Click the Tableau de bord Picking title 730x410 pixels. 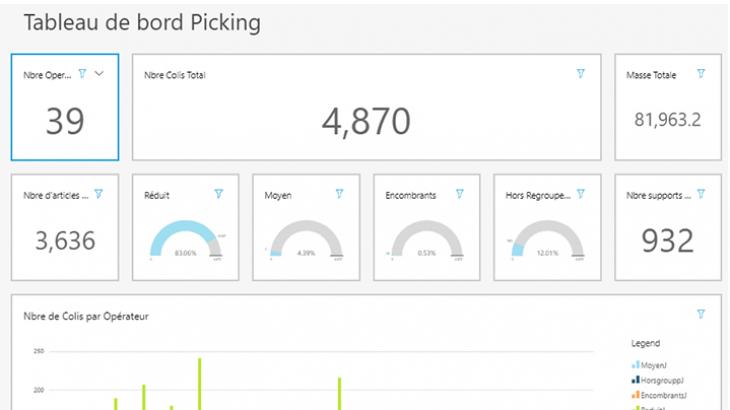pyautogui.click(x=142, y=23)
